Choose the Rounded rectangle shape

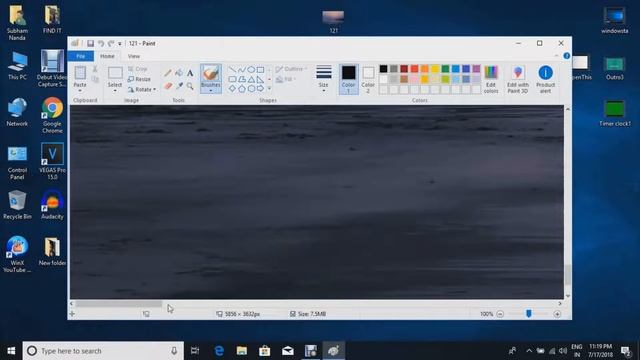232,79
